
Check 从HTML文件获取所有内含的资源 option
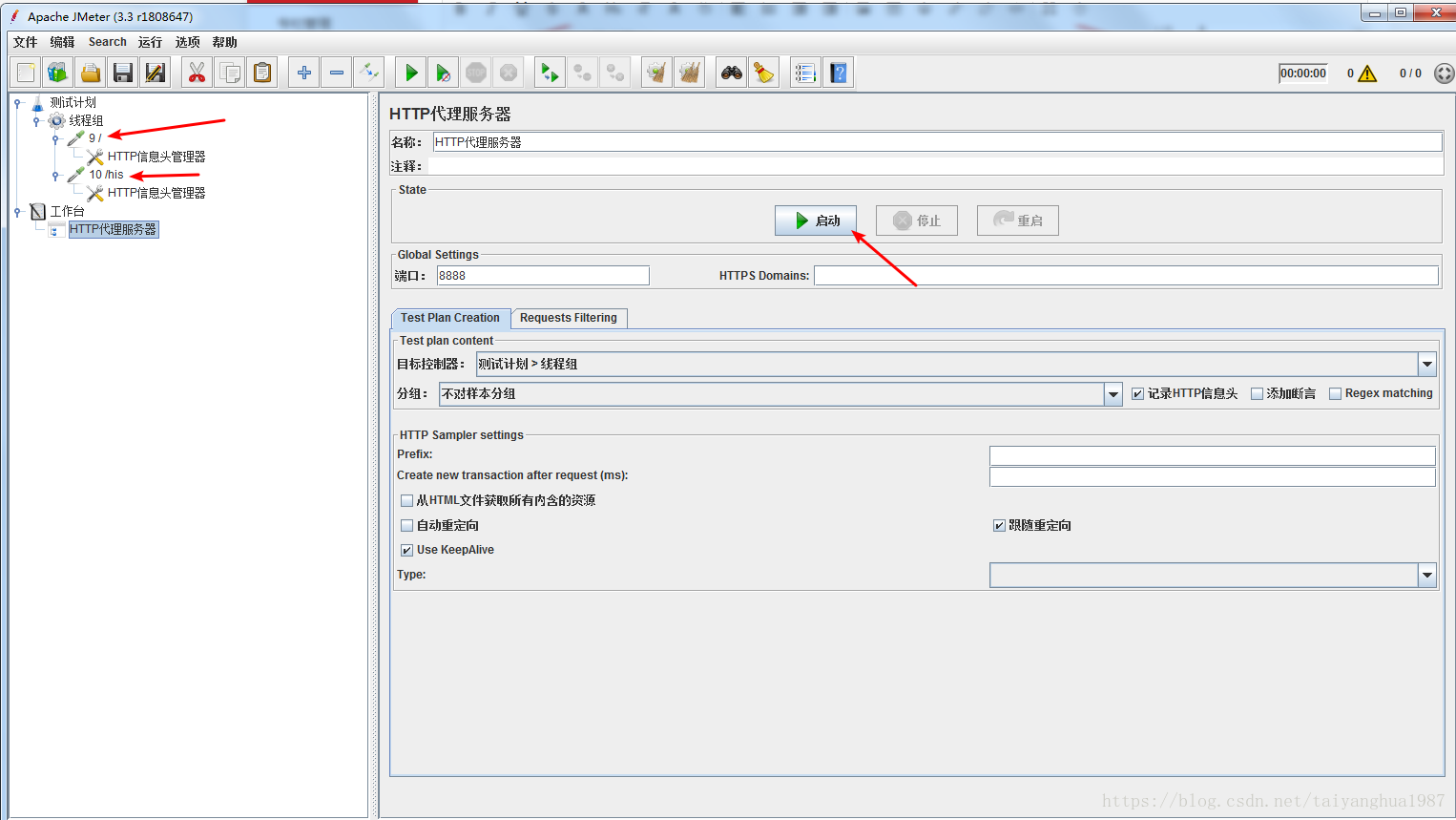pyautogui.click(x=407, y=500)
